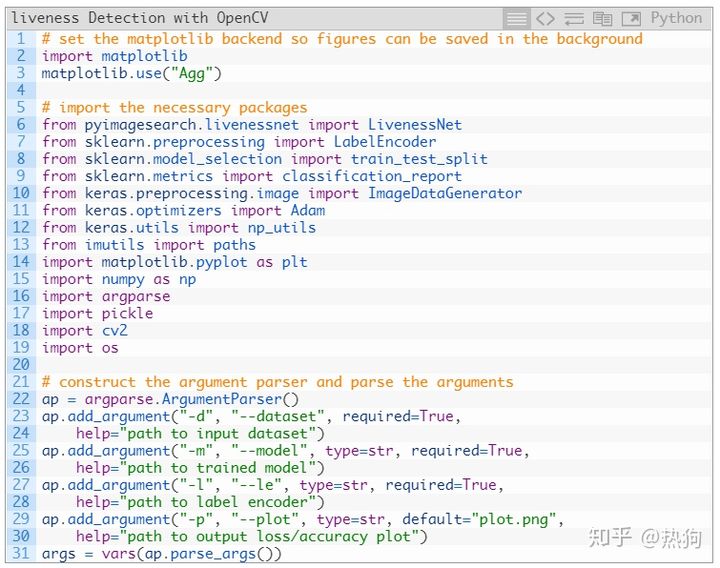Click the add_argument "--dataset" line
Image resolution: width=720 pixels, height=568 pixels.
252,416
